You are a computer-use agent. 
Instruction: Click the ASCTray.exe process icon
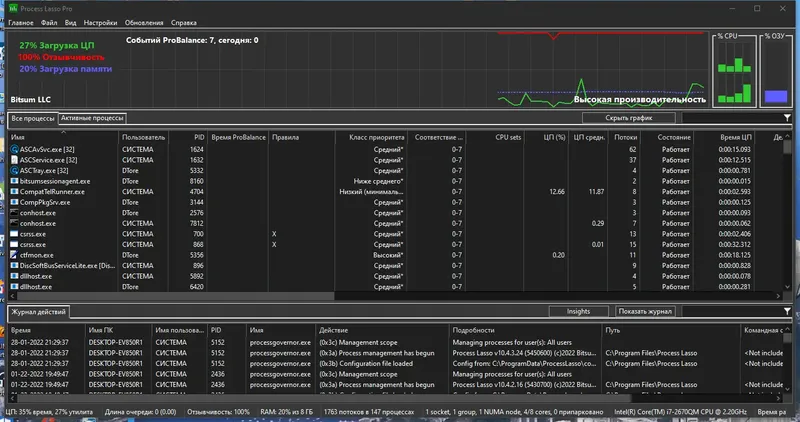click(14, 170)
